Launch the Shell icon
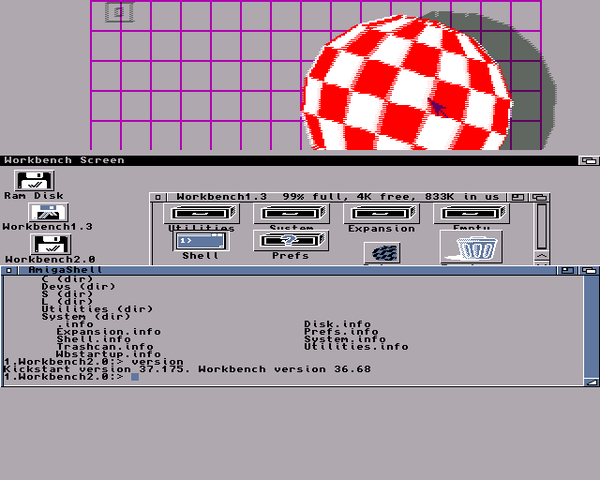This screenshot has width=600, height=480. click(x=201, y=241)
